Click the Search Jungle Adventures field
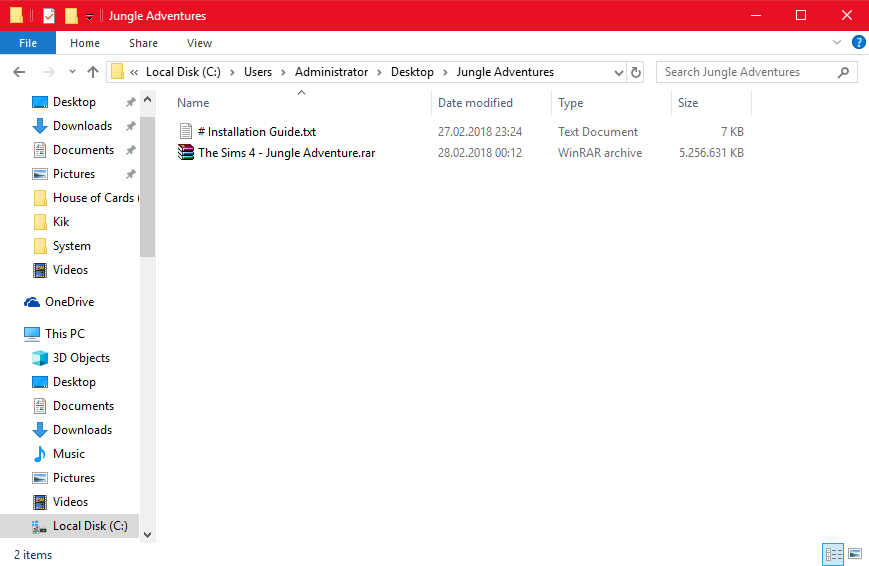Image resolution: width=869 pixels, height=566 pixels. (756, 72)
